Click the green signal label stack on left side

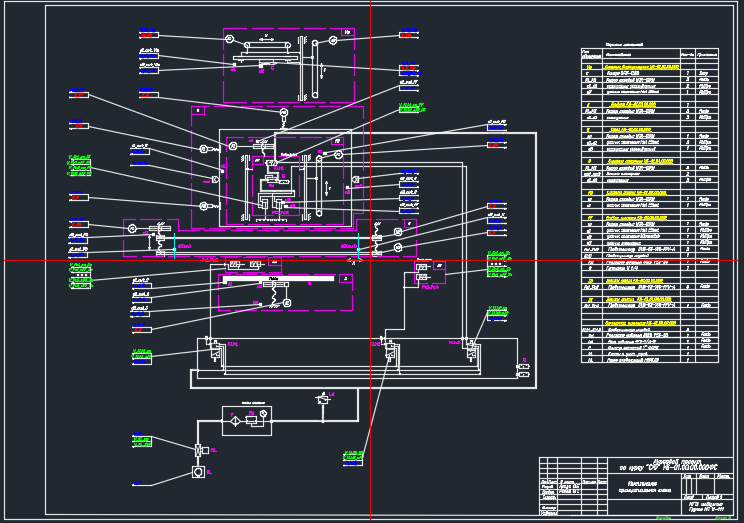(79, 163)
